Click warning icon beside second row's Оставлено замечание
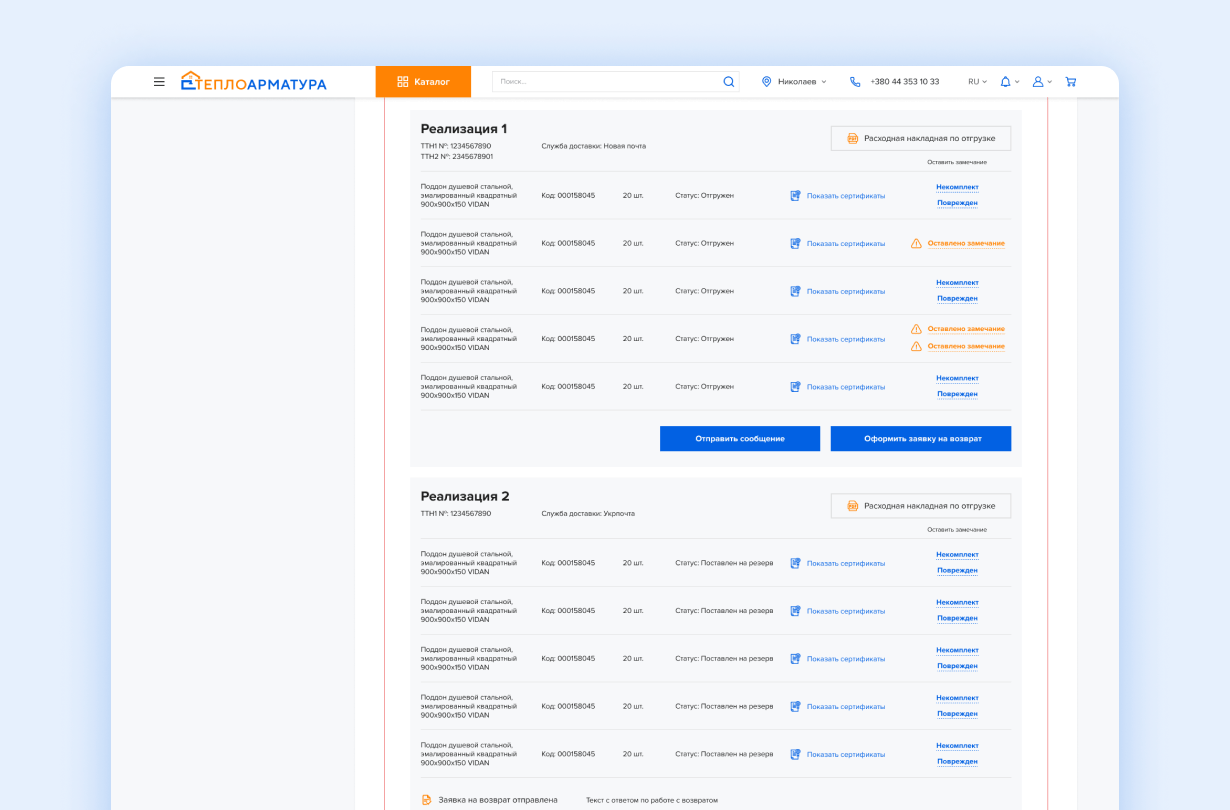 [x=916, y=243]
